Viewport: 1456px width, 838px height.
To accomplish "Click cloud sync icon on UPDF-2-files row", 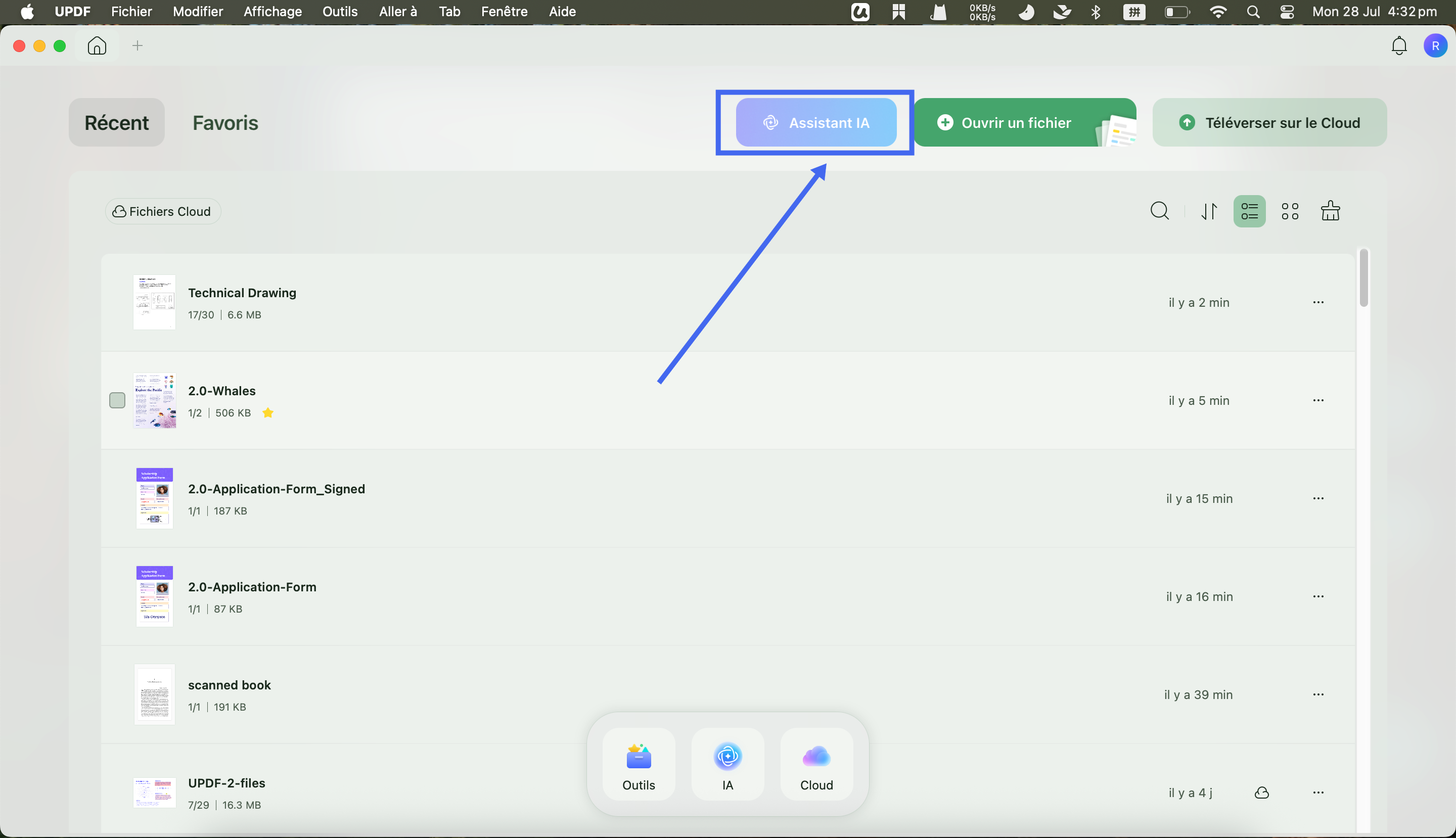I will tap(1261, 793).
